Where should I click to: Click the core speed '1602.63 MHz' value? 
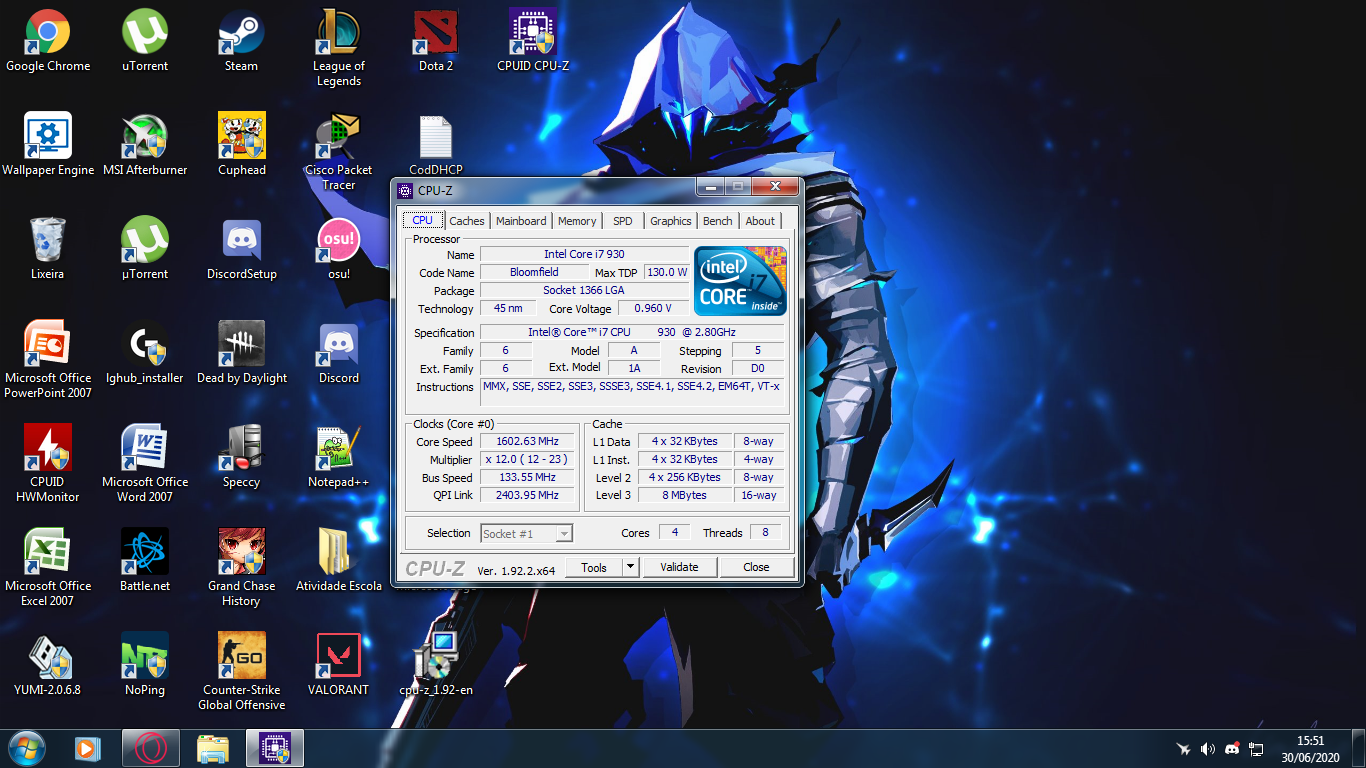pyautogui.click(x=528, y=441)
